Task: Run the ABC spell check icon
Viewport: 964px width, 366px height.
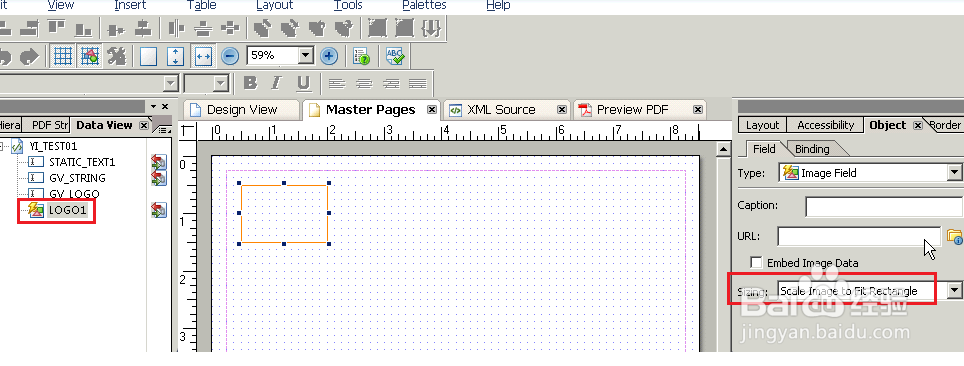Action: tap(395, 57)
